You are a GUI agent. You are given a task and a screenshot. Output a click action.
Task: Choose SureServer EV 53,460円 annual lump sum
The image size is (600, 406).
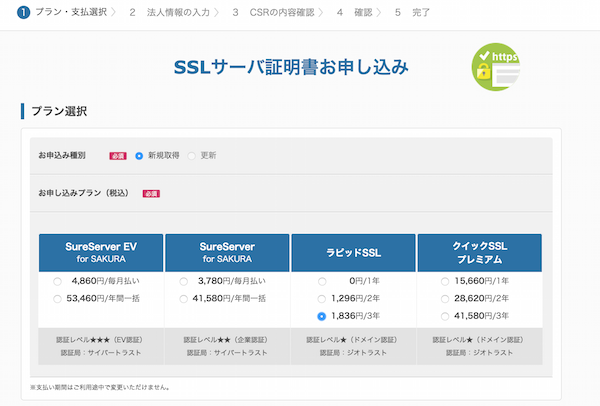pyautogui.click(x=57, y=299)
